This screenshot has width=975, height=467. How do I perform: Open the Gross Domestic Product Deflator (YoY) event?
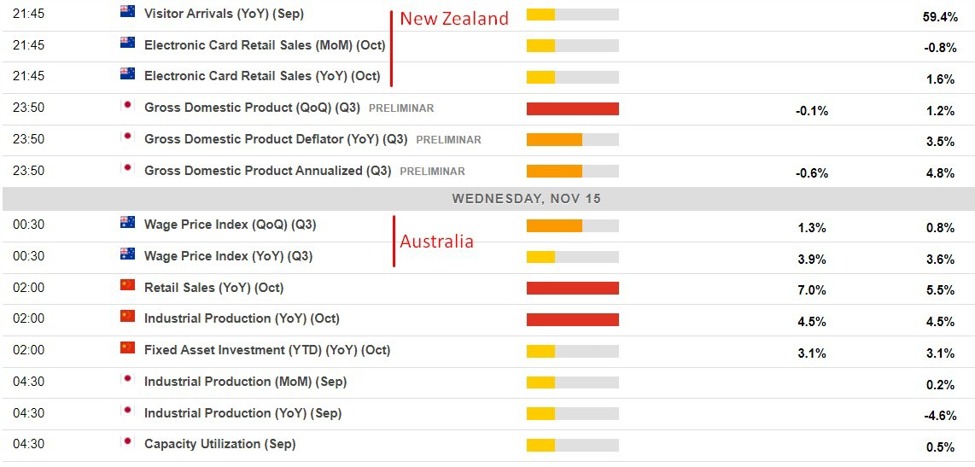275,139
